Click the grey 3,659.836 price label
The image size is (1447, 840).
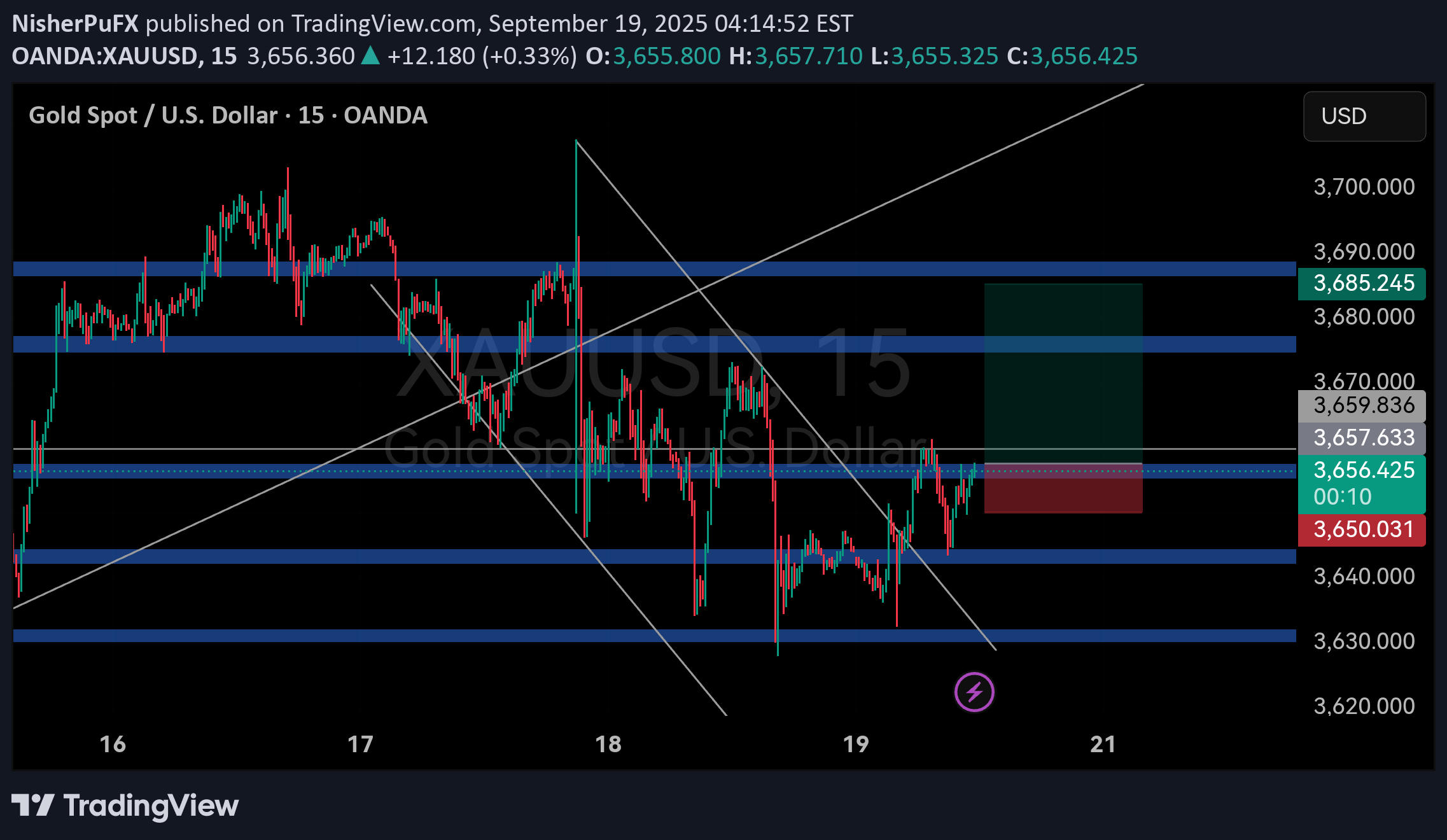click(1362, 405)
